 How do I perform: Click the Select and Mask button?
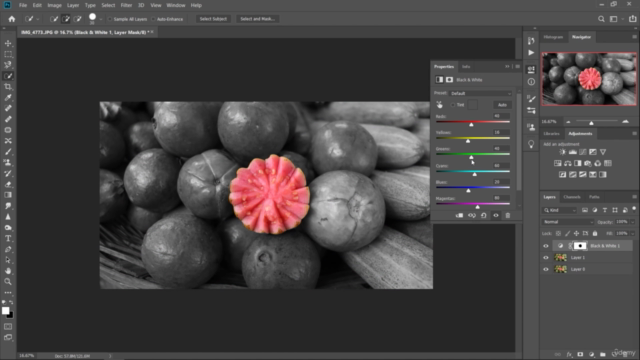257,19
